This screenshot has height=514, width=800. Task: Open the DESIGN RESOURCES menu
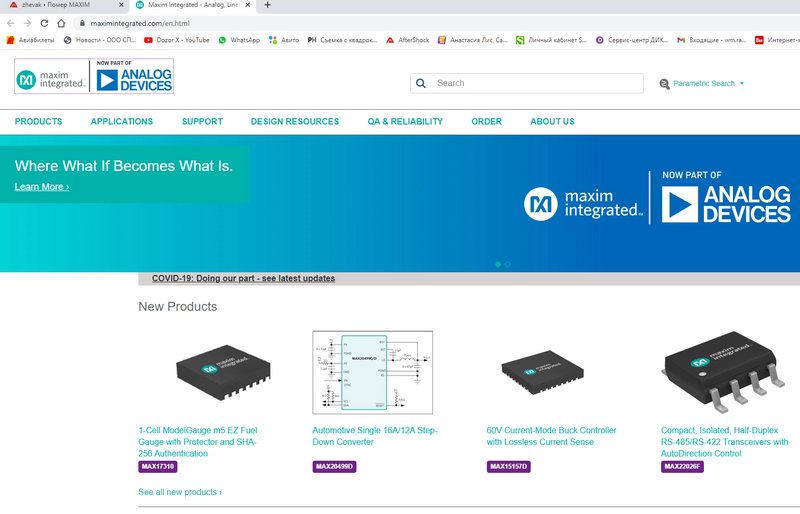(294, 121)
